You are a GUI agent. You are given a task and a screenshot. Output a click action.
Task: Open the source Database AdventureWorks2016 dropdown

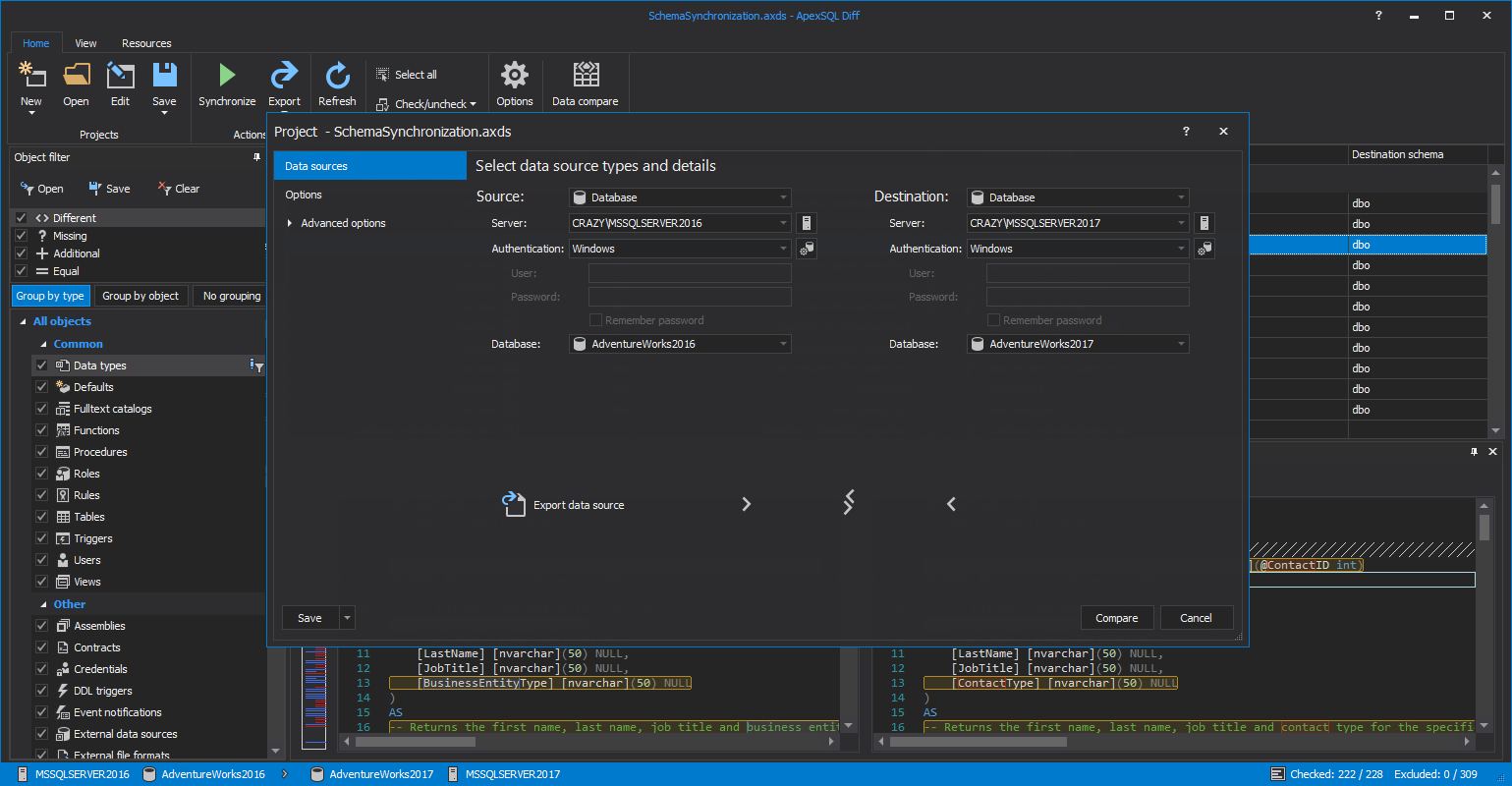[x=680, y=344]
